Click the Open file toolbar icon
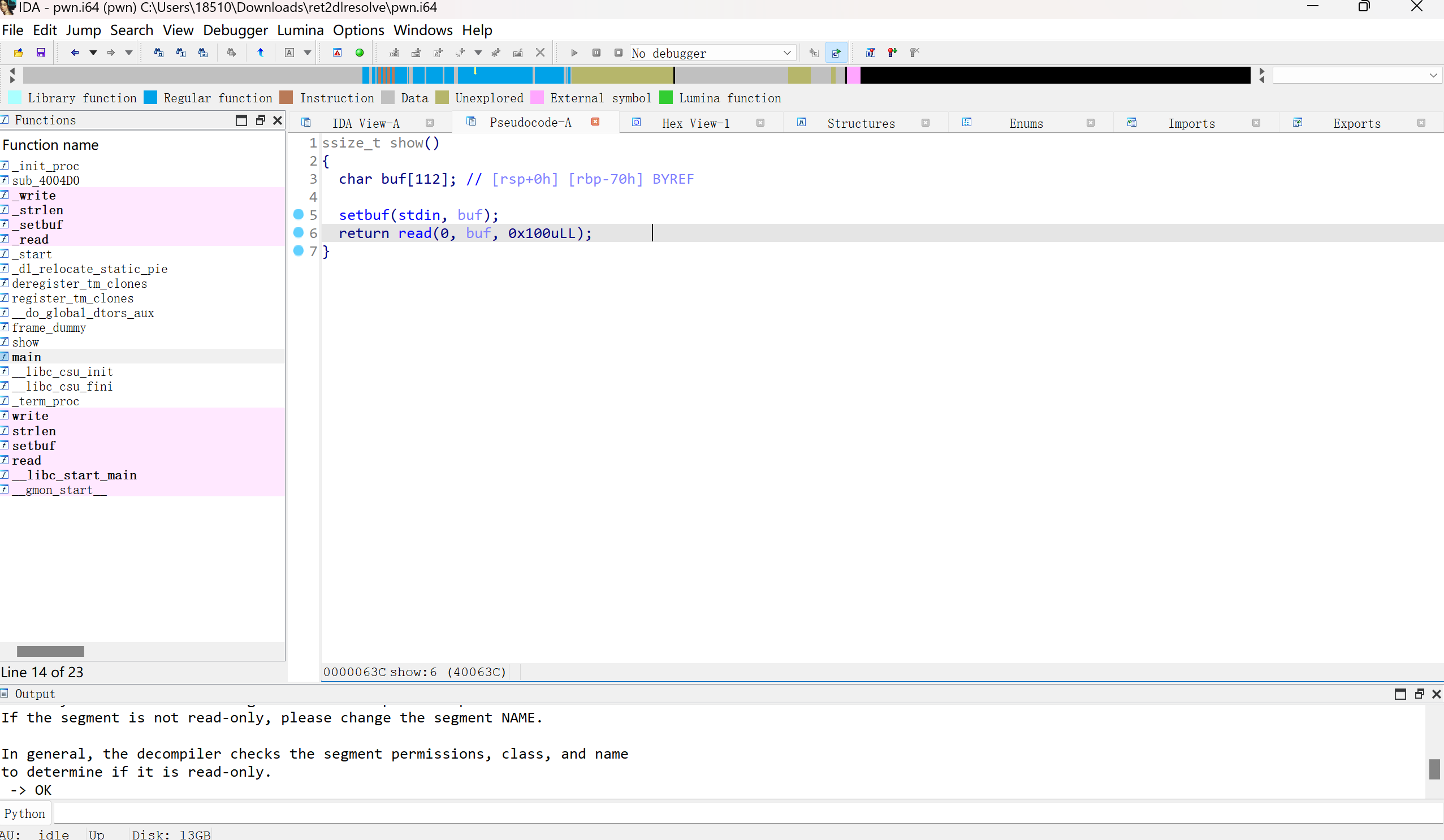This screenshot has height=840, width=1444. click(x=18, y=53)
